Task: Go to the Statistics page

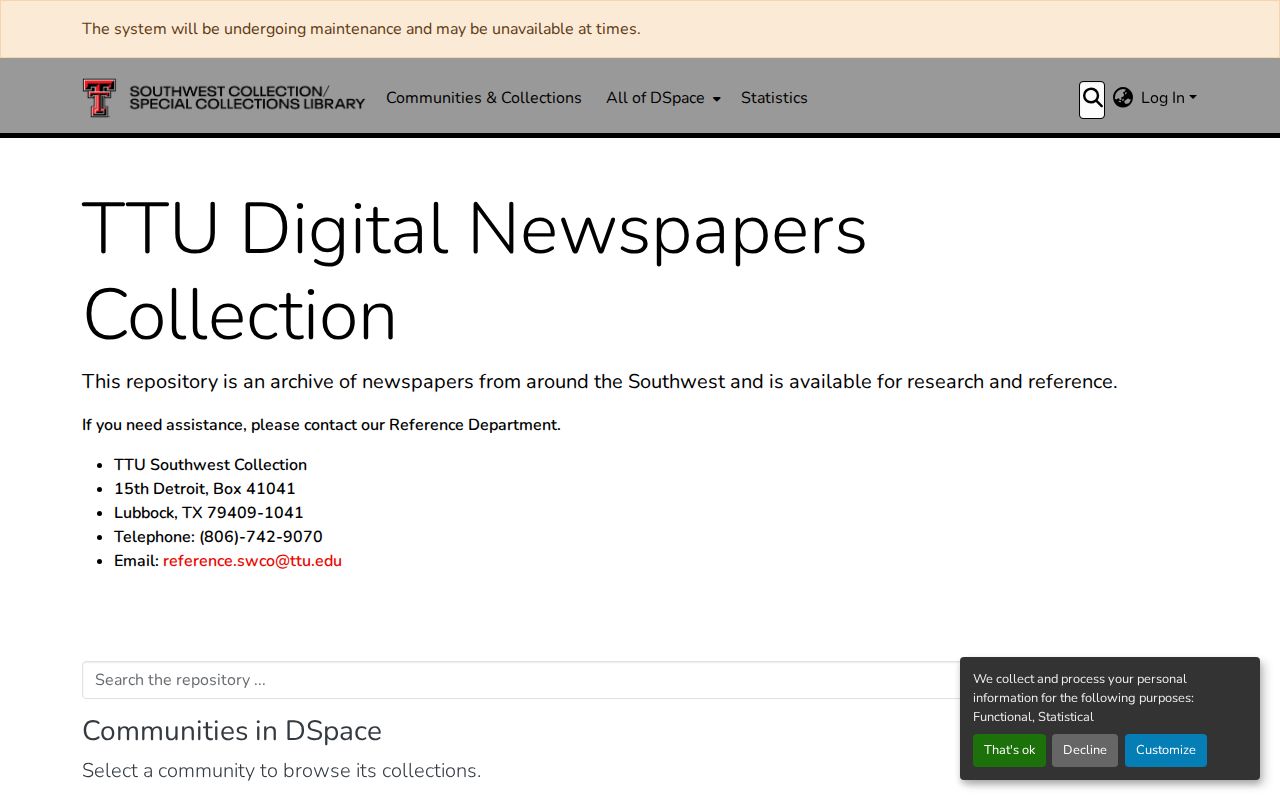Action: [774, 98]
